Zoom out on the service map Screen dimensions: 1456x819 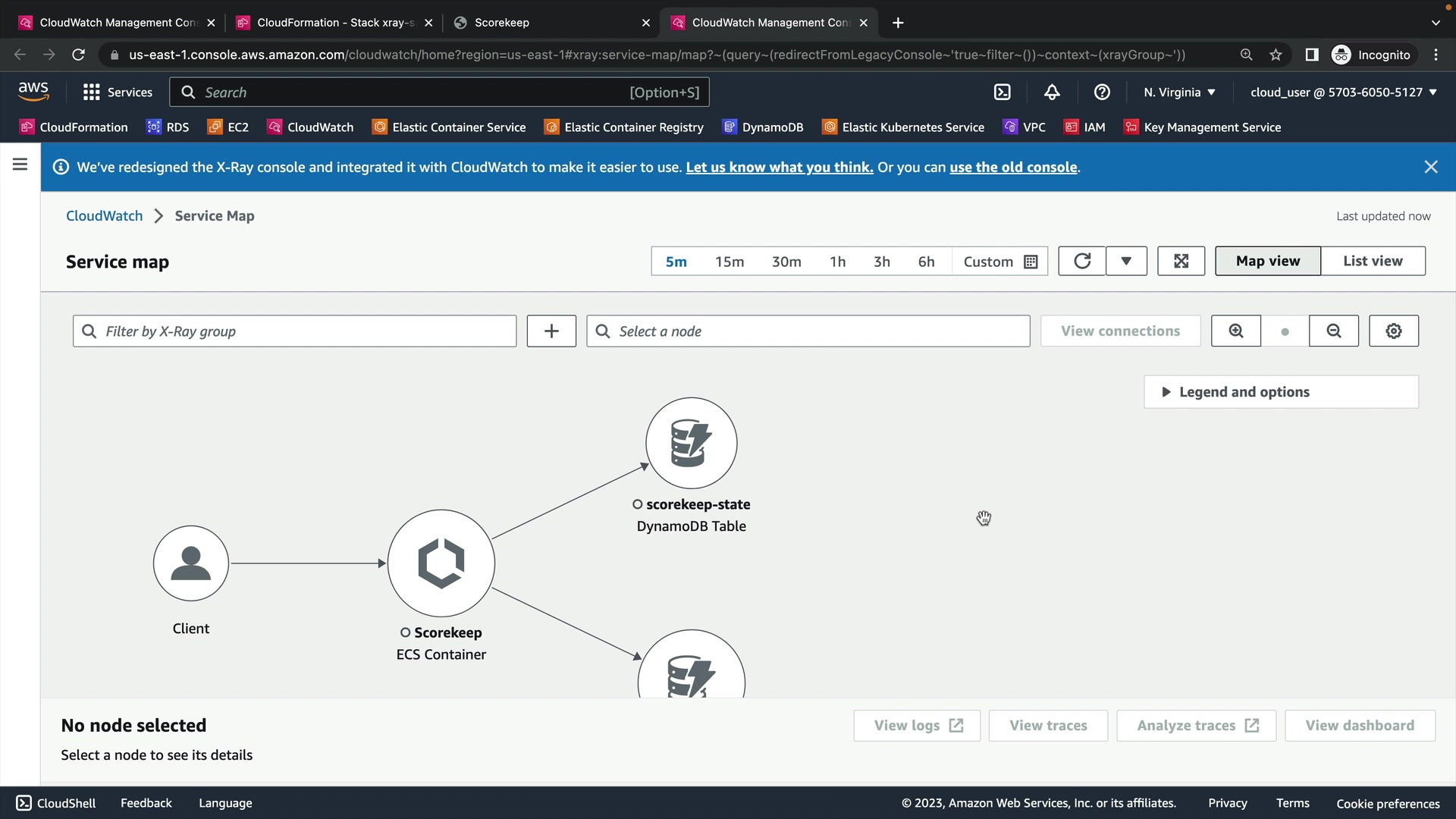(1333, 331)
